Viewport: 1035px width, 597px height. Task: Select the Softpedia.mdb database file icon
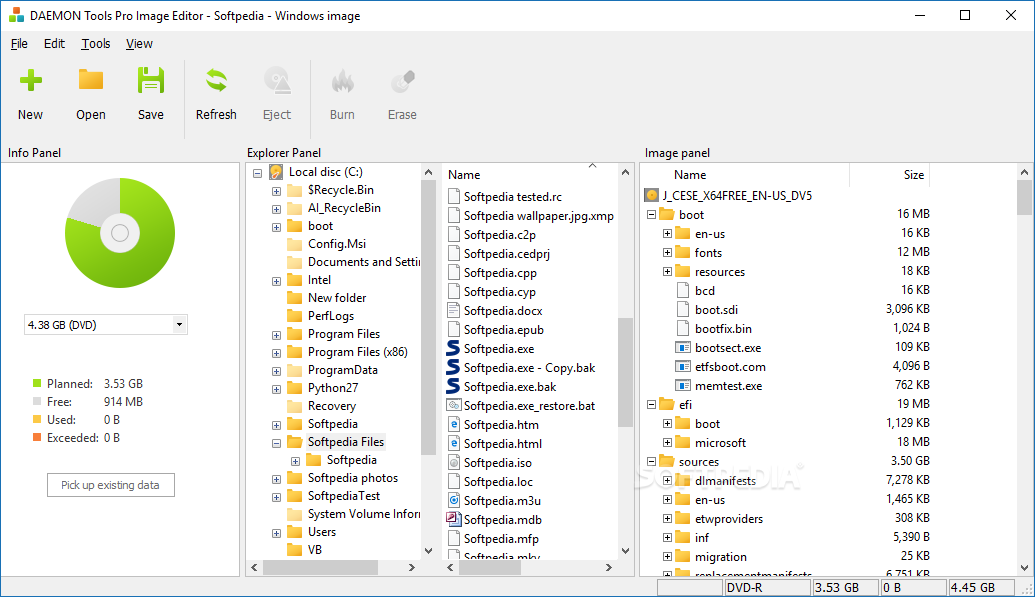(453, 519)
